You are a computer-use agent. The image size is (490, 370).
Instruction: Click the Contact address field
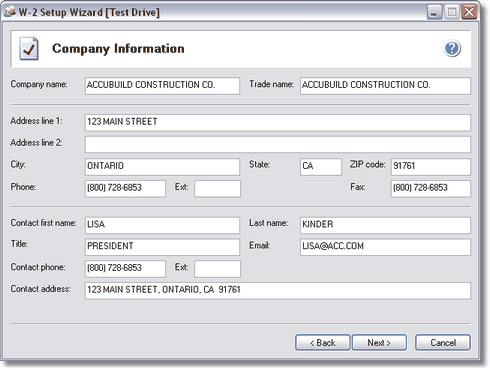278,291
